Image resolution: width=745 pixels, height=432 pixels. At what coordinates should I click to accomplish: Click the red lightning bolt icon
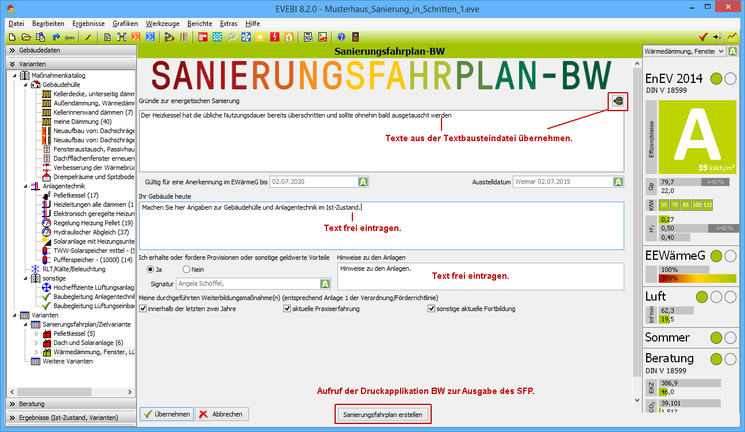pyautogui.click(x=275, y=37)
